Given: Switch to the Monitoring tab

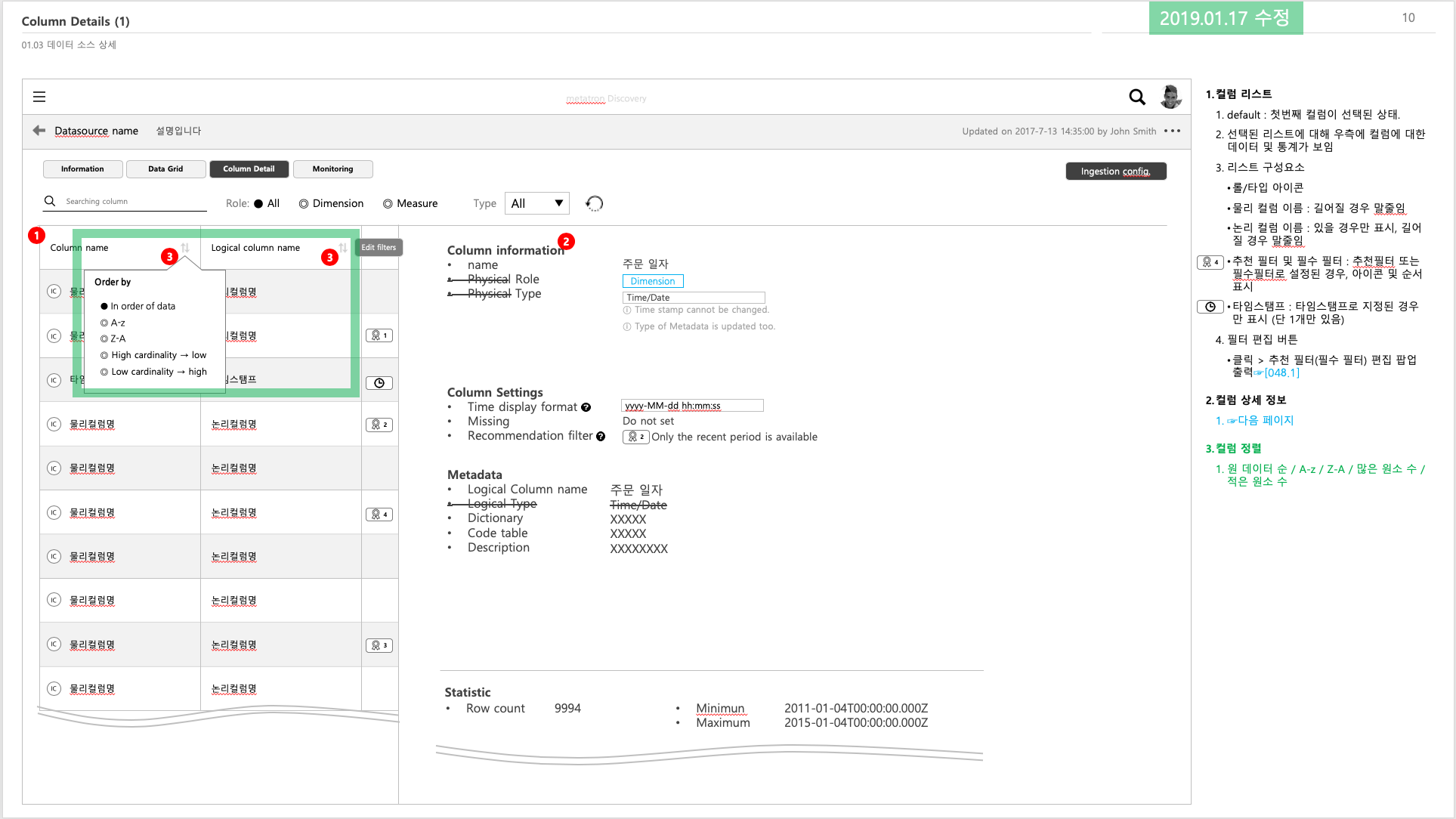Looking at the screenshot, I should point(332,169).
